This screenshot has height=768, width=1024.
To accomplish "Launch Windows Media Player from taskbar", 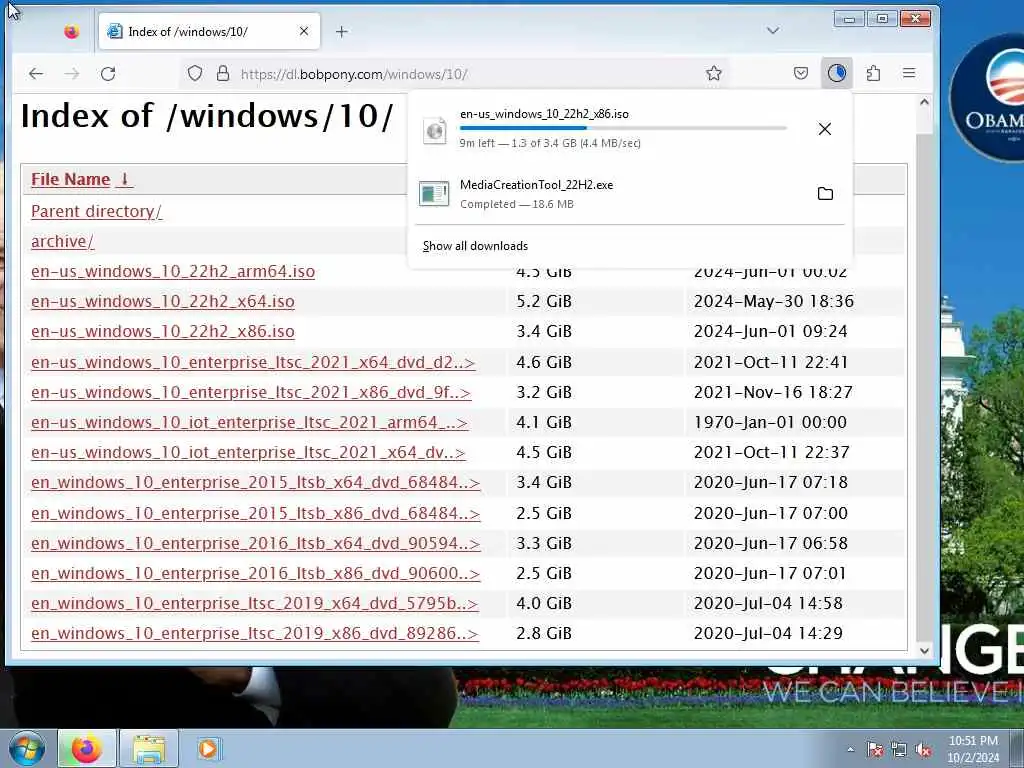I will point(208,748).
